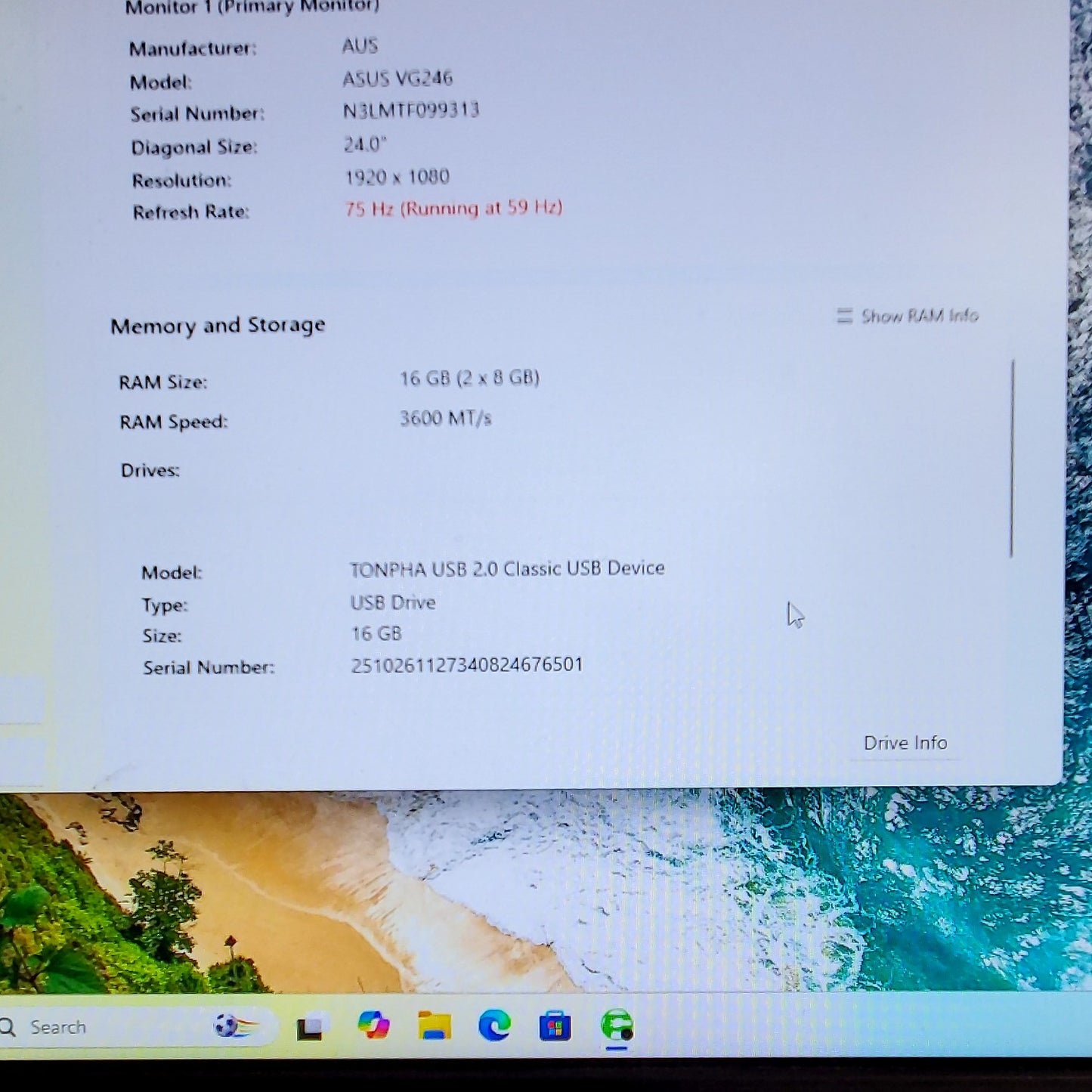Click the taskbar Search box

point(136,1027)
